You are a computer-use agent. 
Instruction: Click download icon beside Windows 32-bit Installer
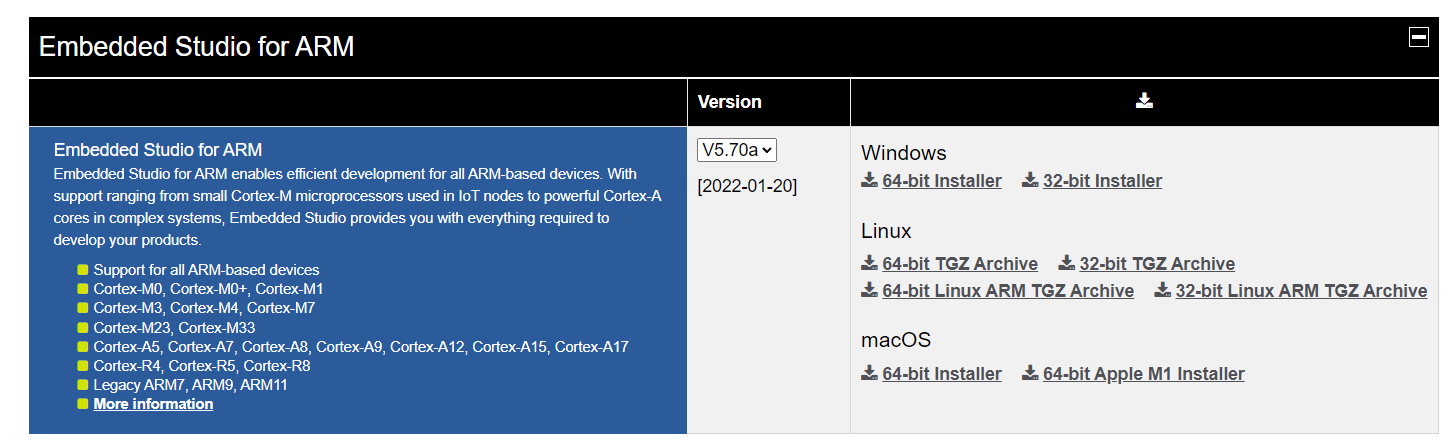(1030, 180)
